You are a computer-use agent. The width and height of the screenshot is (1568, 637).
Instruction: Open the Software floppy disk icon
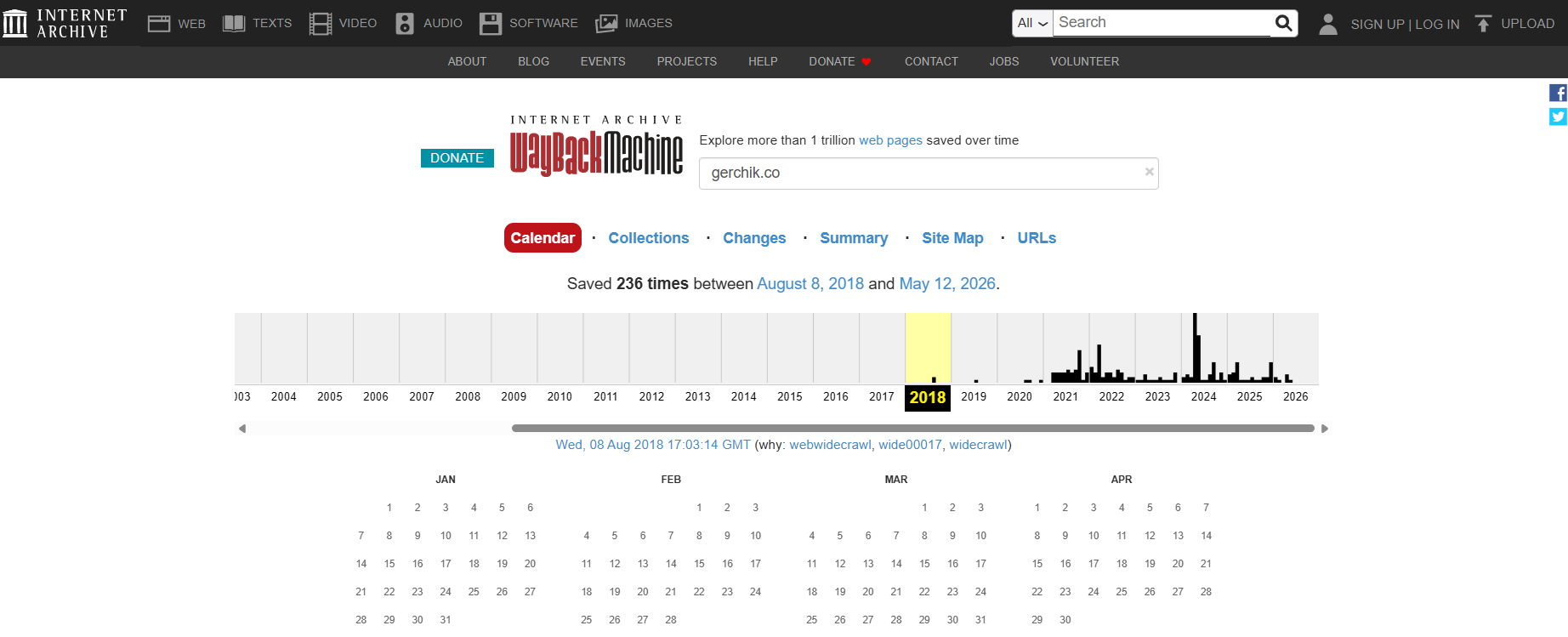491,23
